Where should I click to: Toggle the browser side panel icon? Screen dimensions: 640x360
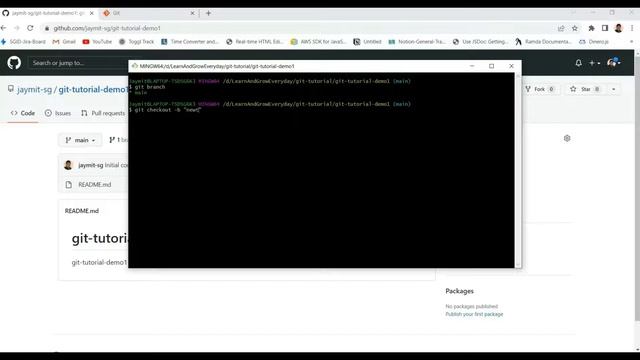(x=605, y=28)
